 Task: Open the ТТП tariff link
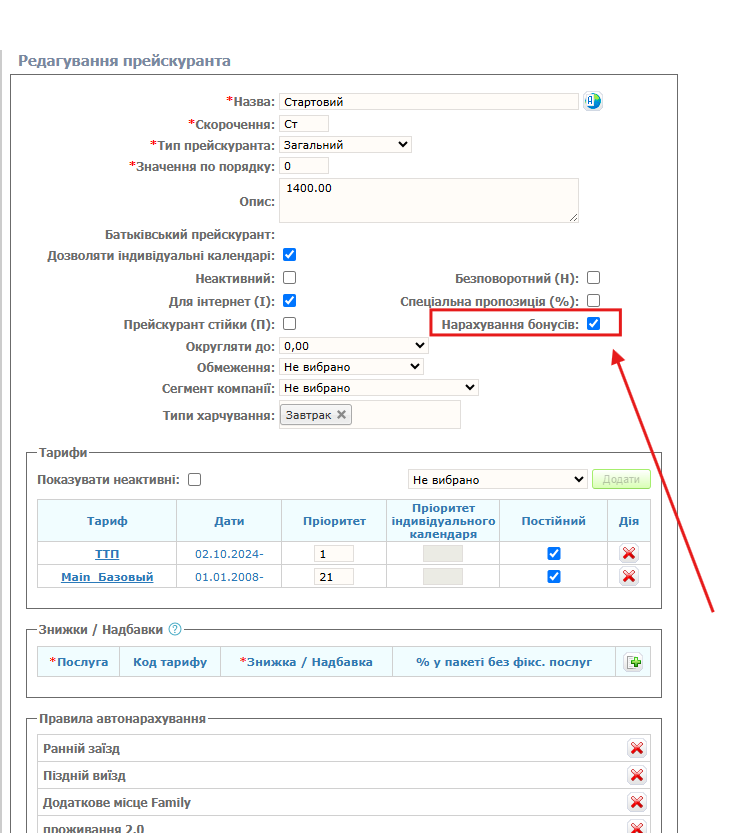point(106,554)
